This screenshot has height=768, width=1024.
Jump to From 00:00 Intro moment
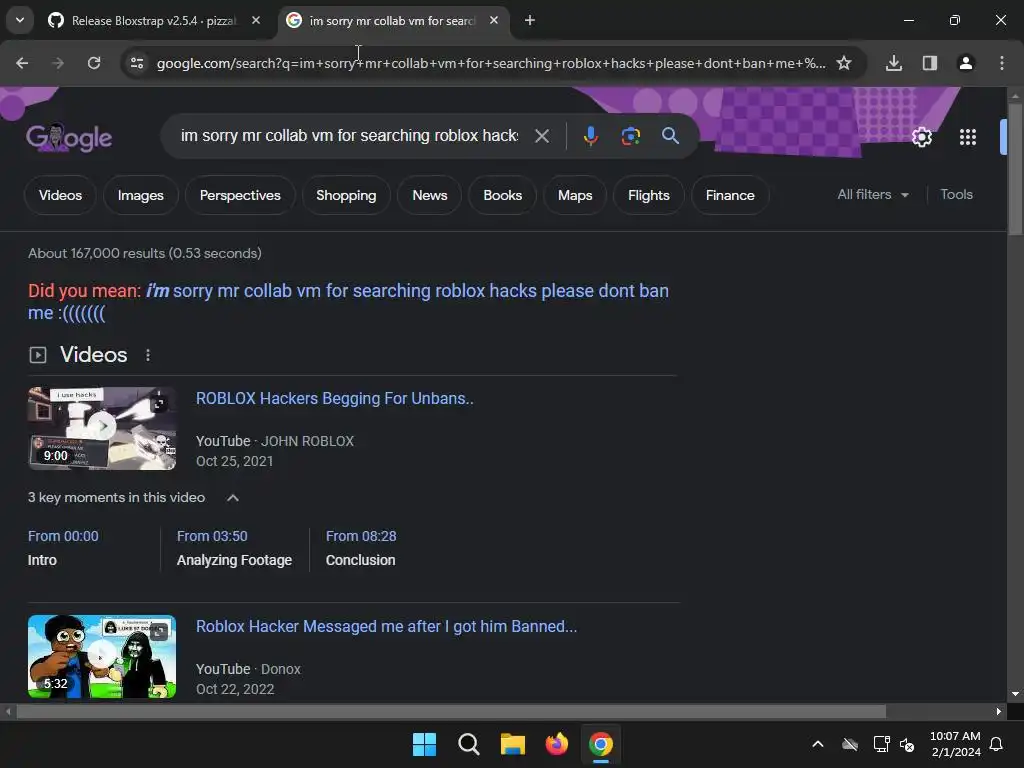point(63,548)
